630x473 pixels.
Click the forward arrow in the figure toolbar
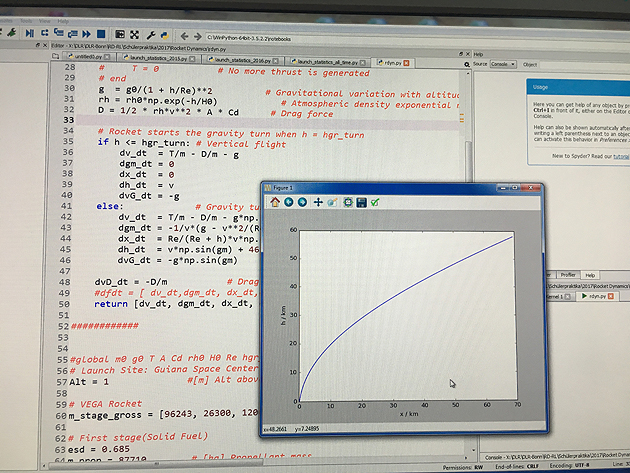point(303,201)
